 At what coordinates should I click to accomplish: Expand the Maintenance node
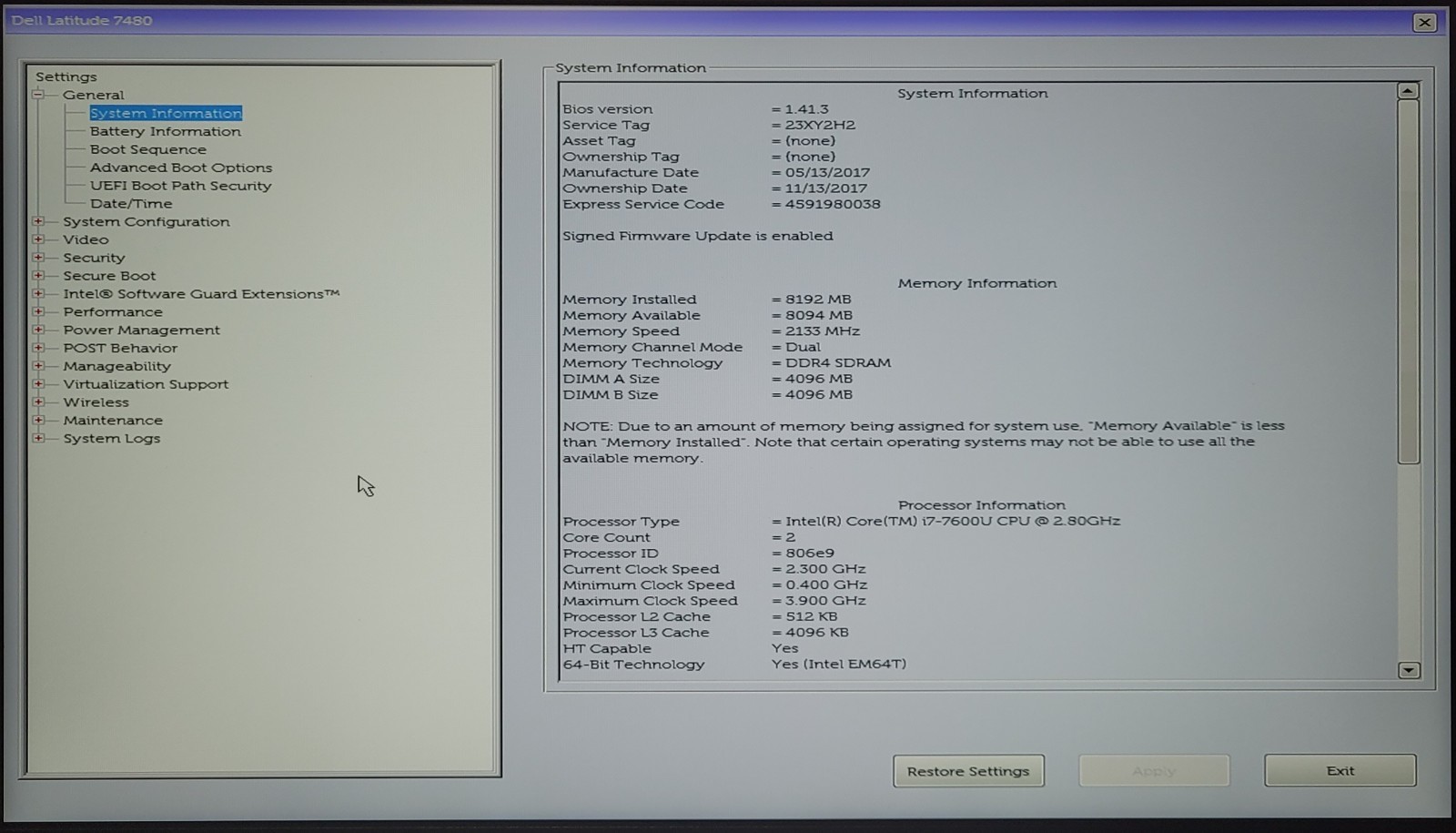38,420
